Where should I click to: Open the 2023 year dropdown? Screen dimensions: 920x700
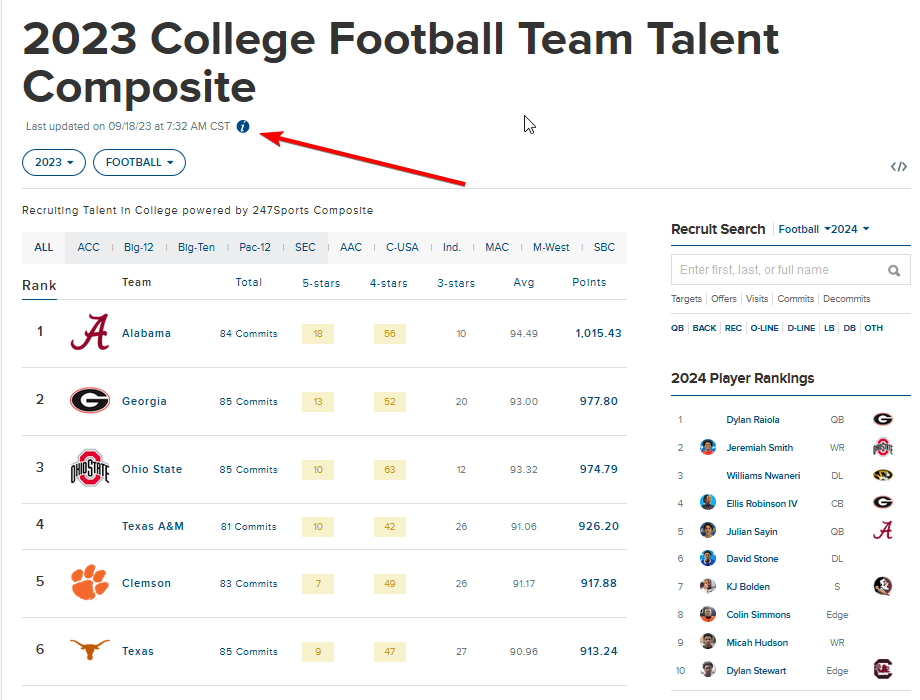coord(54,162)
